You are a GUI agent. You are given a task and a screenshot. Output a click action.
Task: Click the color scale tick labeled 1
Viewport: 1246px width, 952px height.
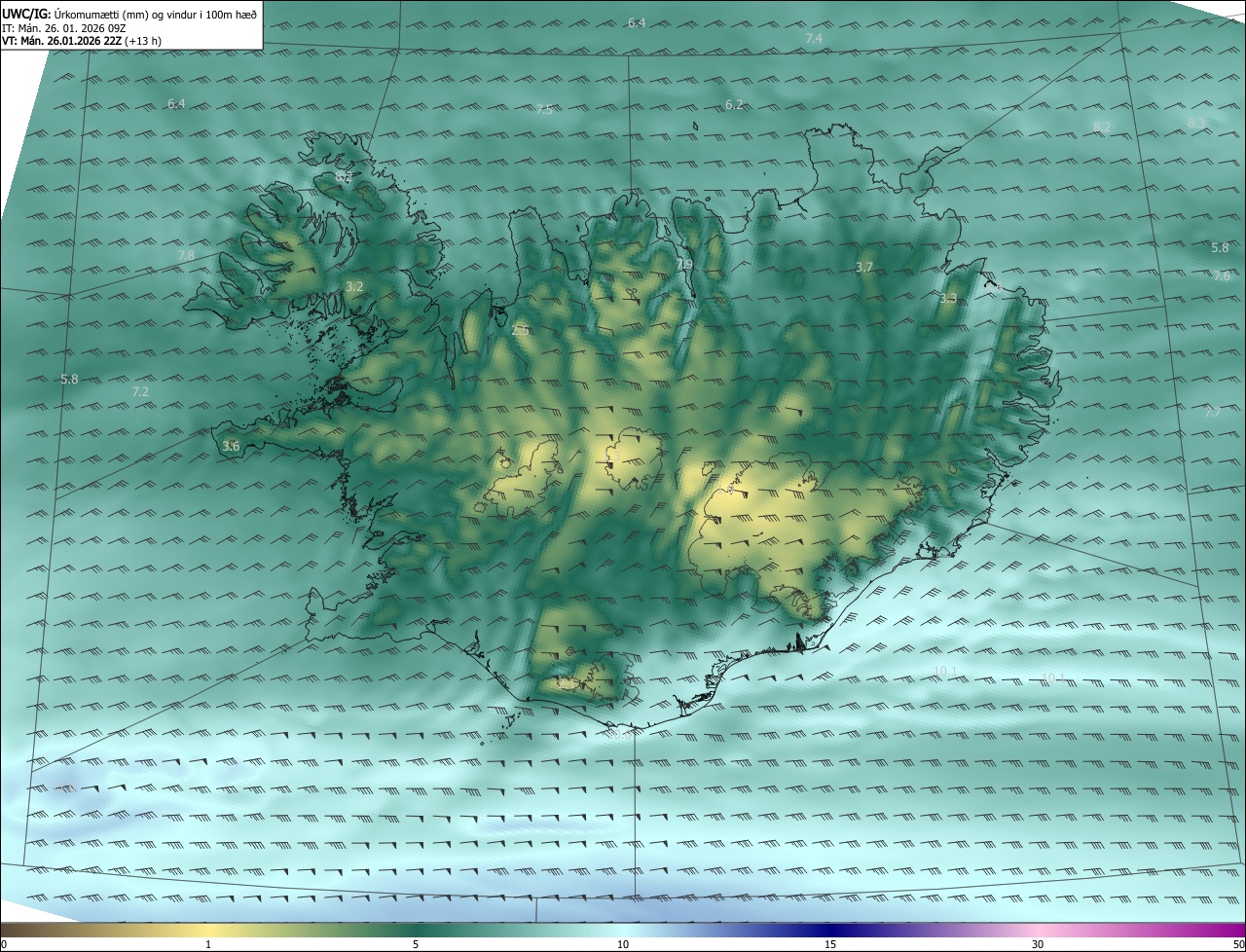(208, 944)
